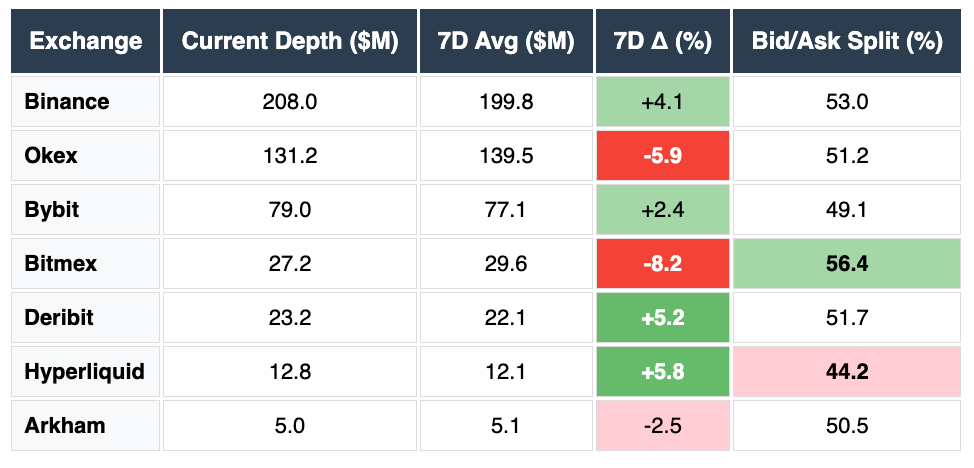974x468 pixels.
Task: Click the green +5.8 Hyperliquid change cell
Action: pyautogui.click(x=664, y=372)
